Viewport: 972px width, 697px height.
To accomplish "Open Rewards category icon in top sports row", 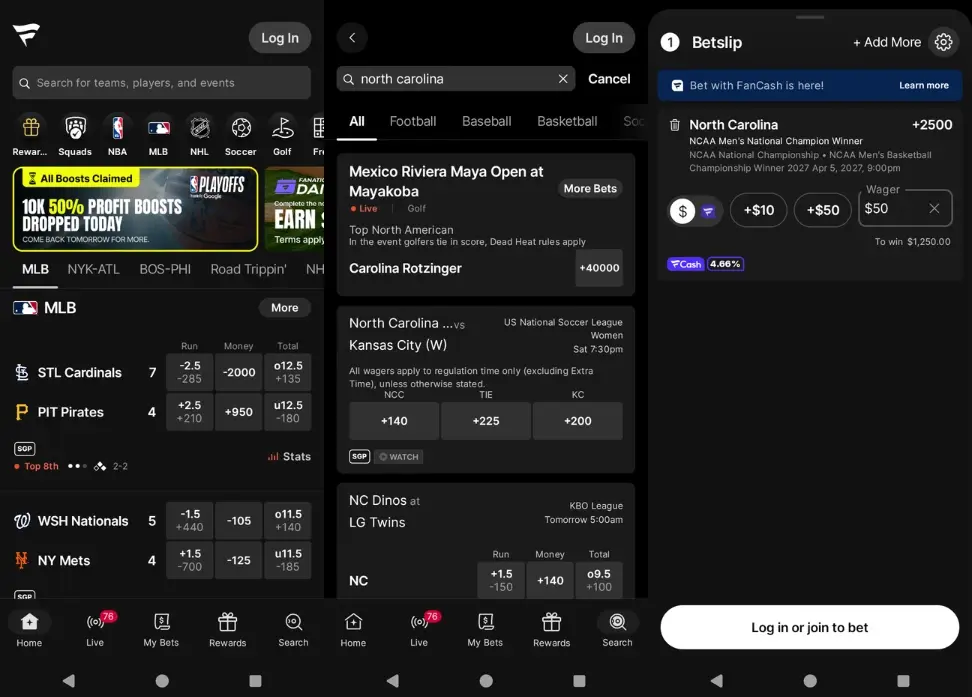I will coord(30,128).
